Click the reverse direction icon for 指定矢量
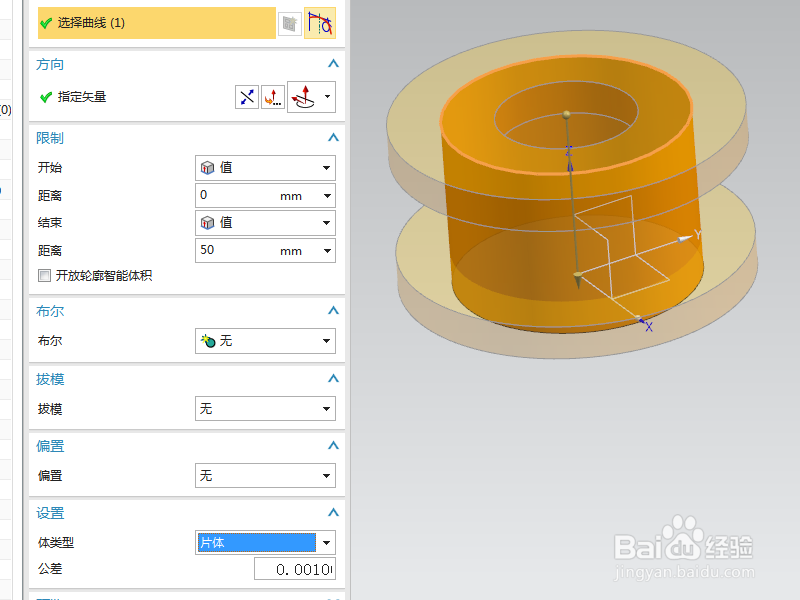Image resolution: width=800 pixels, height=600 pixels. [247, 97]
